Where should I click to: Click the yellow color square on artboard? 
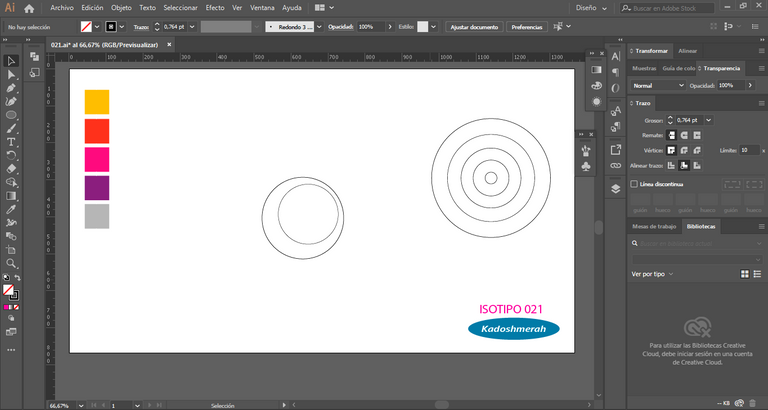[x=97, y=102]
